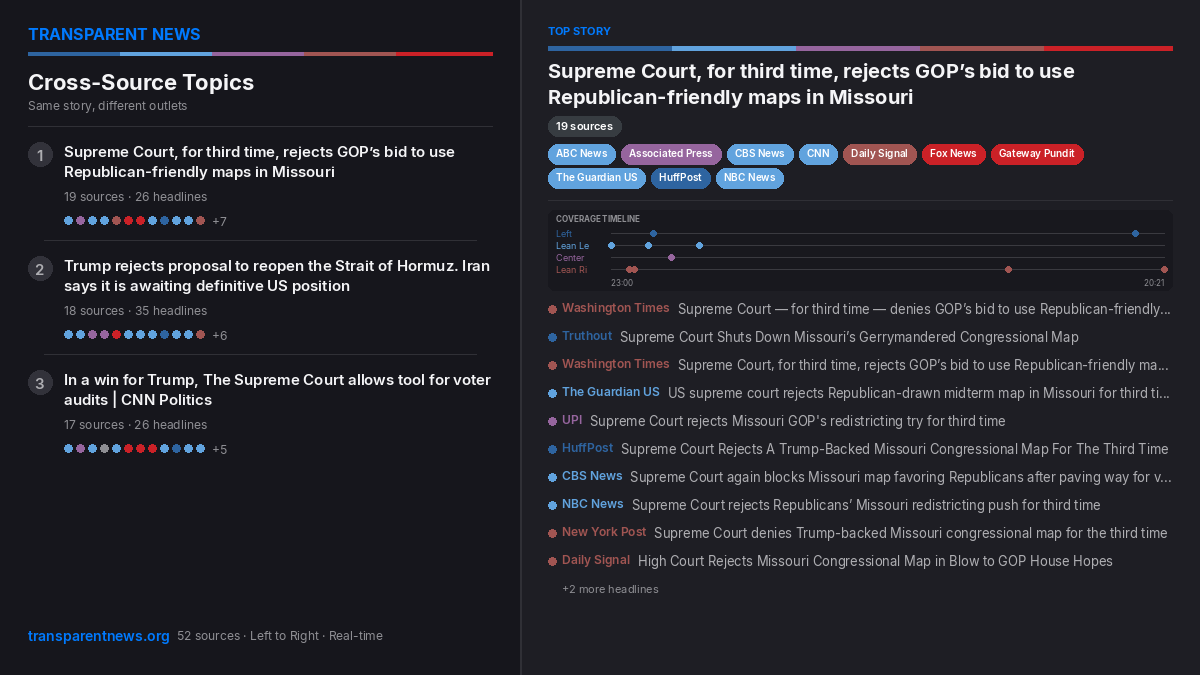Screen dimensions: 1200x675
Task: Select the Daily Signal source chip
Action: [x=879, y=154]
